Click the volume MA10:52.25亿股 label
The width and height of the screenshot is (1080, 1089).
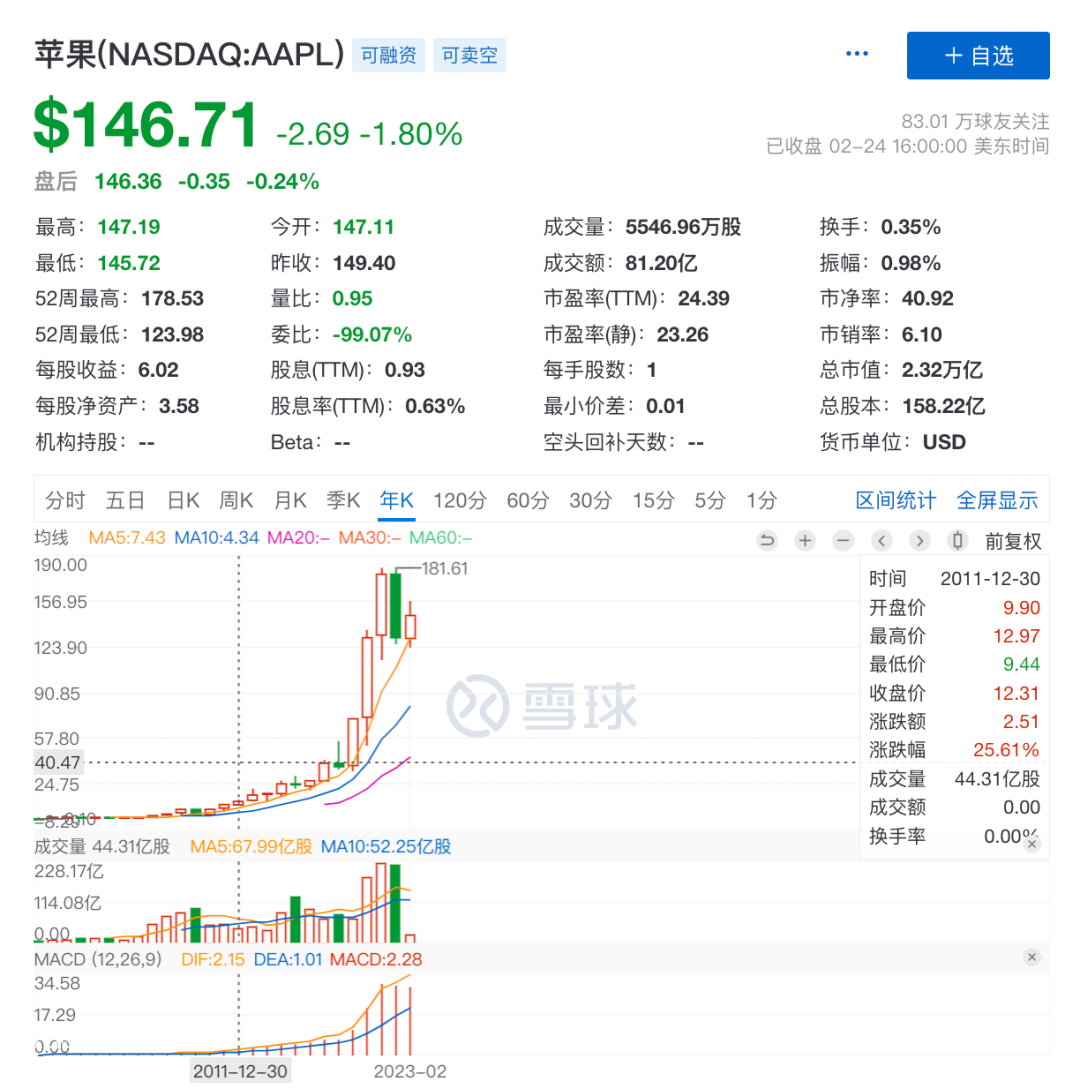point(386,847)
